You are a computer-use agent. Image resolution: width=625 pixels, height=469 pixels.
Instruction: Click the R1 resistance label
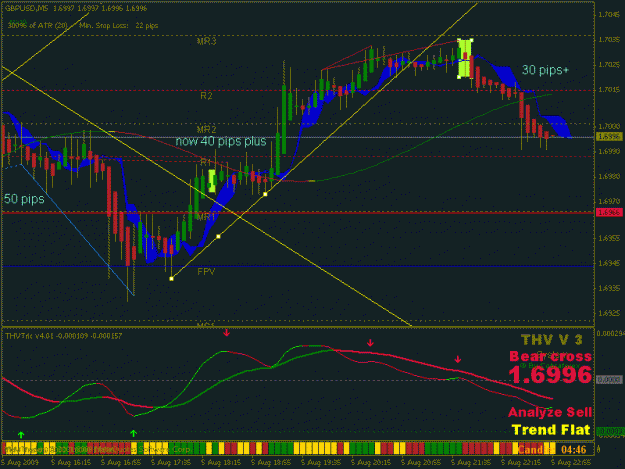coord(205,161)
